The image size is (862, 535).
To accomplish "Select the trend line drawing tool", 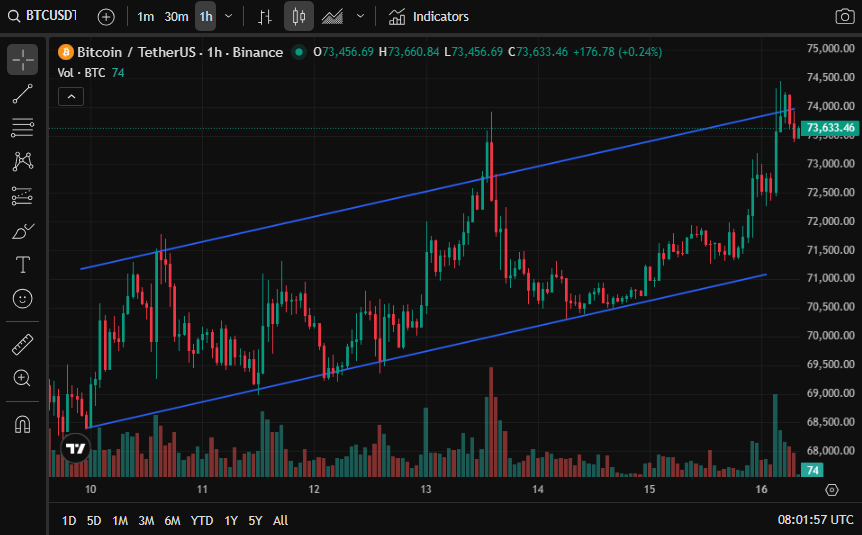I will click(23, 94).
